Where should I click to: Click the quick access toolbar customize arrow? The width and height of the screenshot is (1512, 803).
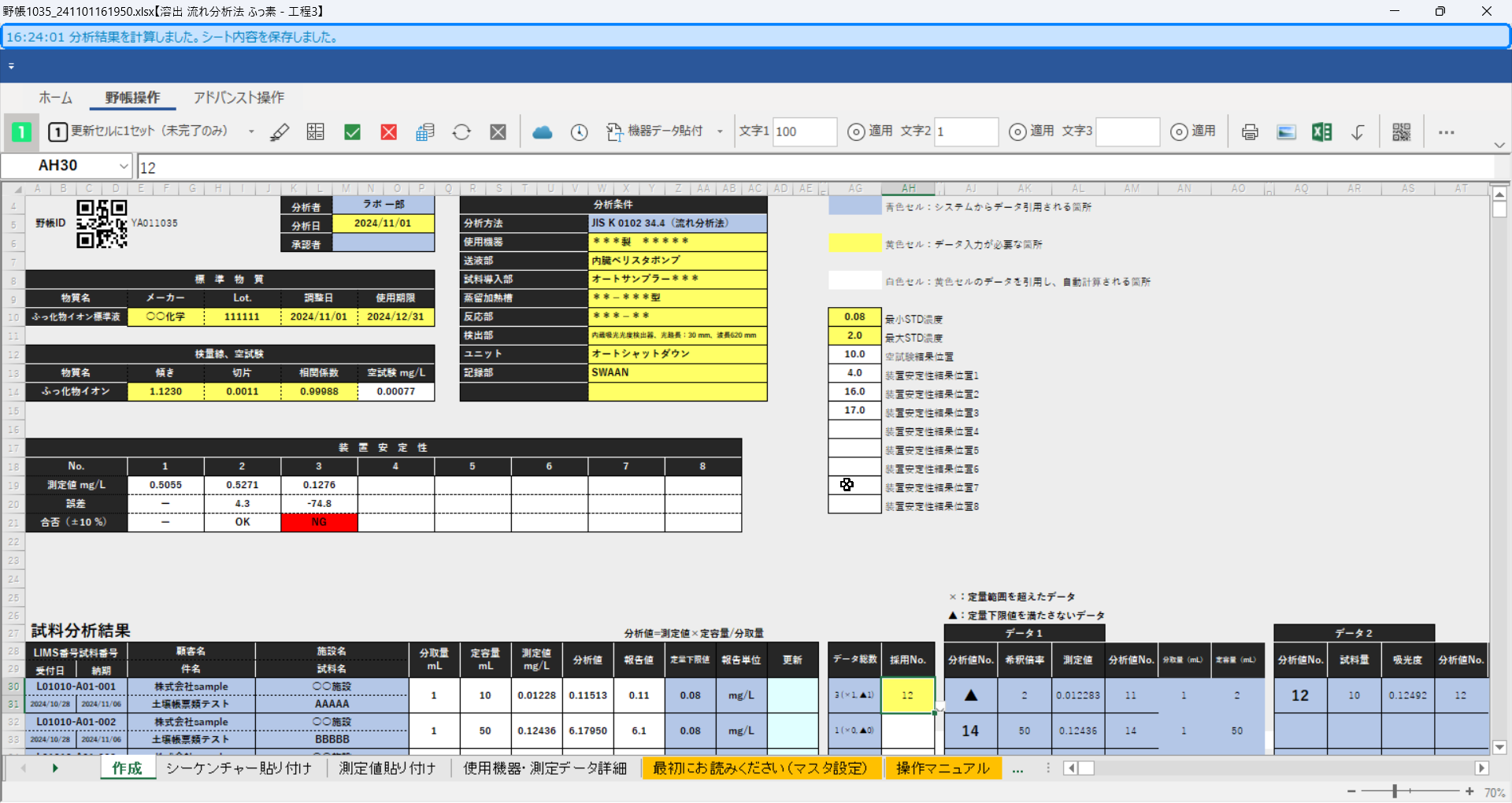click(x=11, y=66)
